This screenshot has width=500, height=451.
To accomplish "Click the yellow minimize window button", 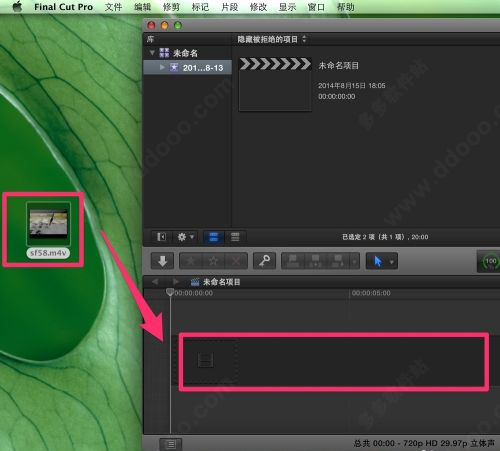I will [x=165, y=25].
